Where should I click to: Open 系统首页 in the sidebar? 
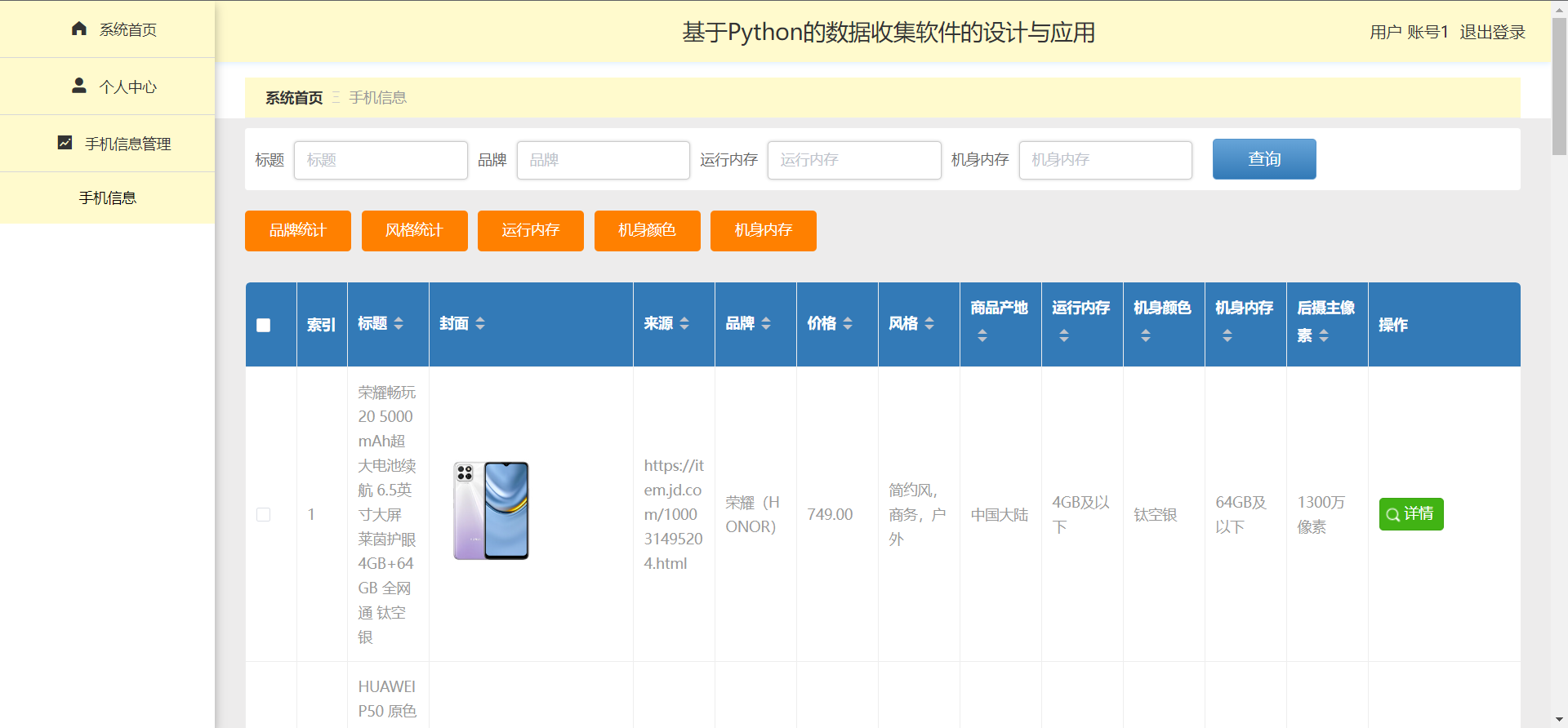pyautogui.click(x=107, y=29)
